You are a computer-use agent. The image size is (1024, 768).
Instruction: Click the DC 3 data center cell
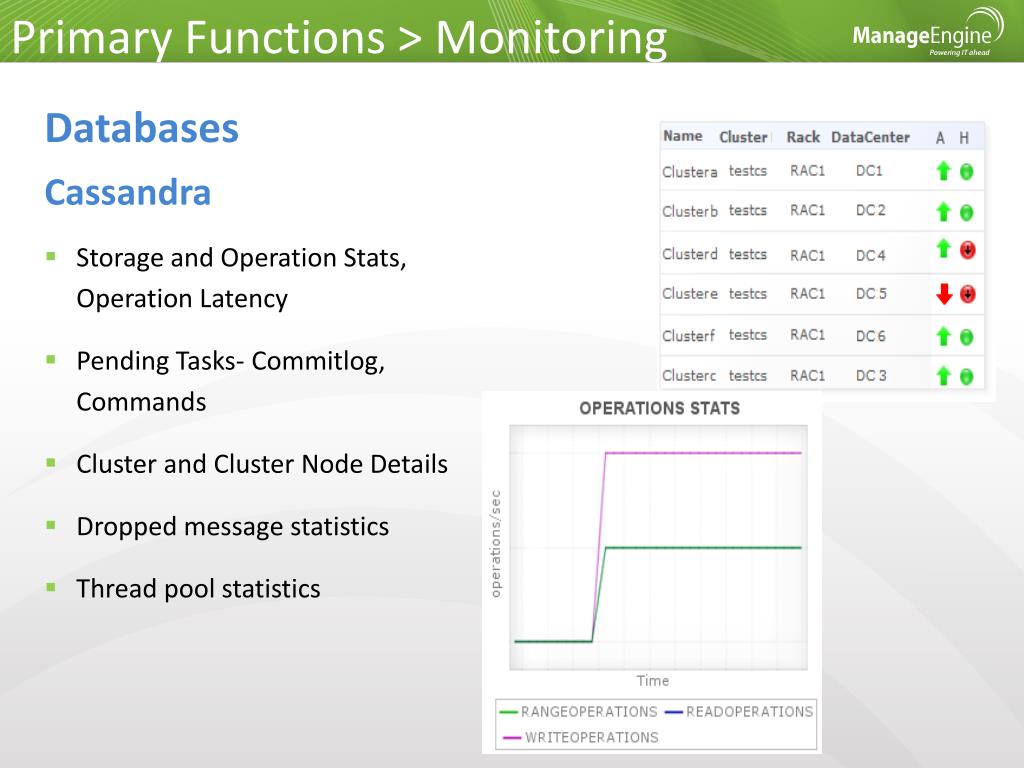coord(871,376)
